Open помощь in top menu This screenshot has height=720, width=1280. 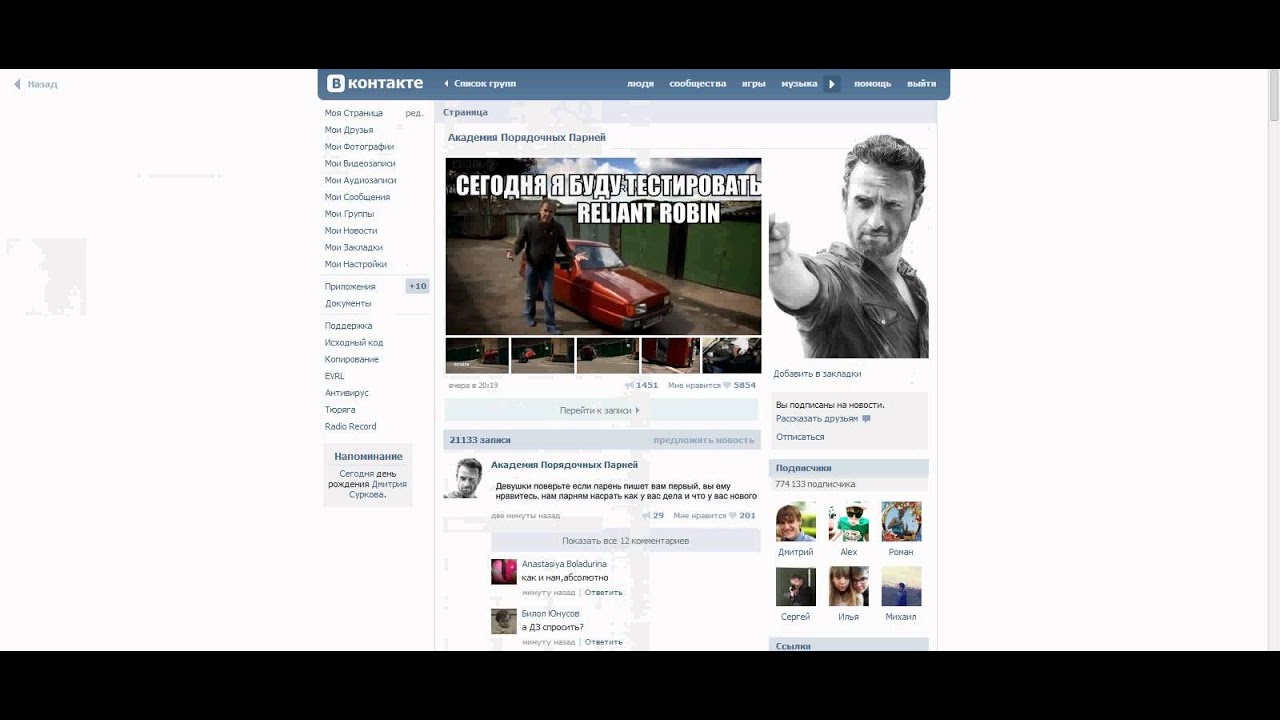pos(872,84)
